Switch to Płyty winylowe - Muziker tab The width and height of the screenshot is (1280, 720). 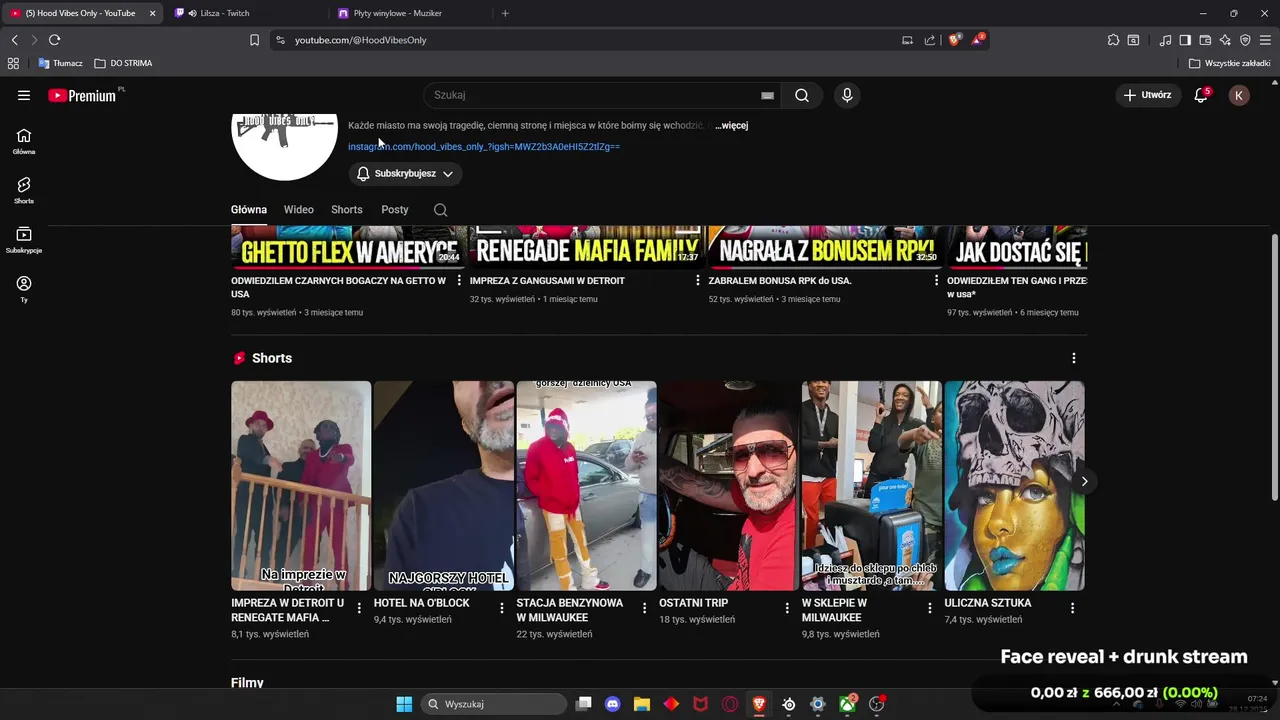[410, 13]
